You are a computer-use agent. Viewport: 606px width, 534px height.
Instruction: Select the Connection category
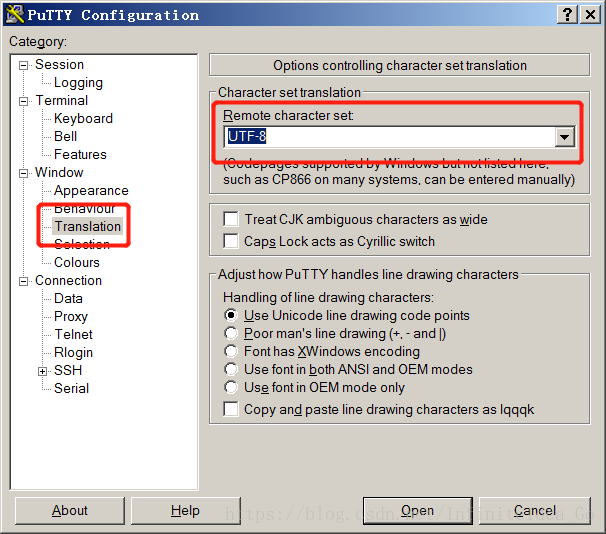click(x=68, y=281)
